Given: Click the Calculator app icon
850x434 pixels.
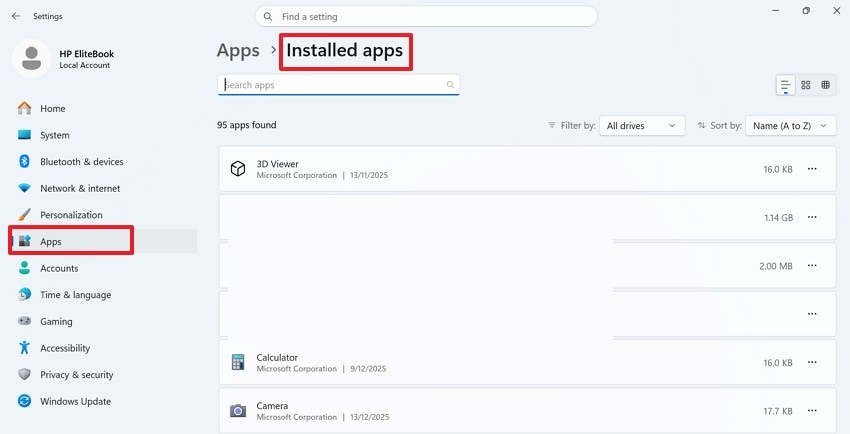Looking at the screenshot, I should [x=238, y=362].
